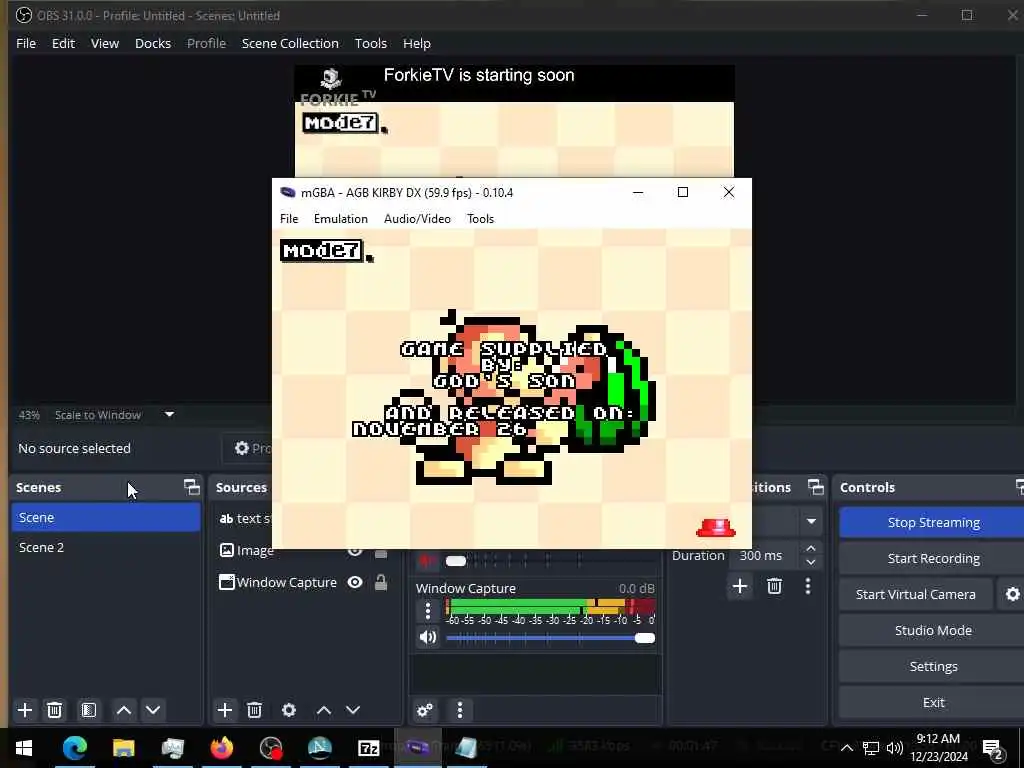Screen dimensions: 1024x768
Task: Select Scene 2 in Scenes list
Action: tap(106, 547)
